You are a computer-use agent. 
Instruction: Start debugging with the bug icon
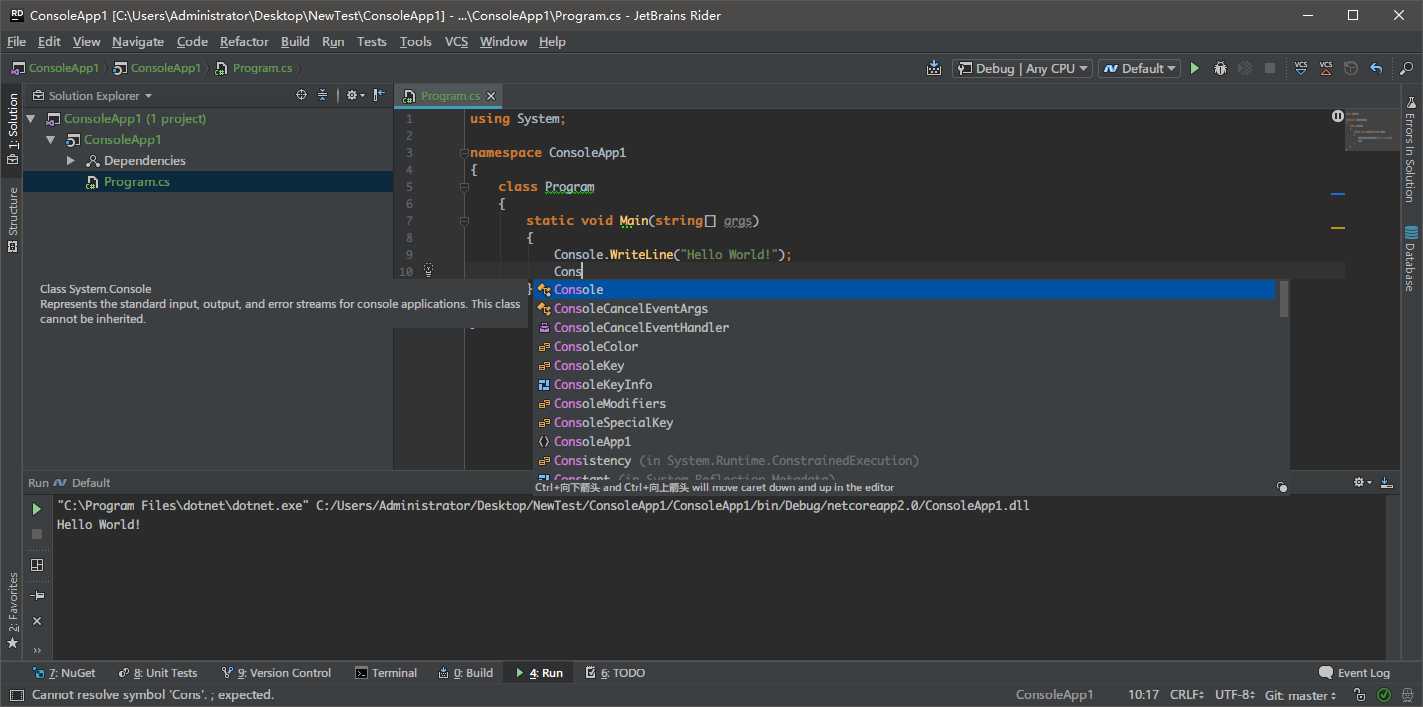tap(1220, 68)
